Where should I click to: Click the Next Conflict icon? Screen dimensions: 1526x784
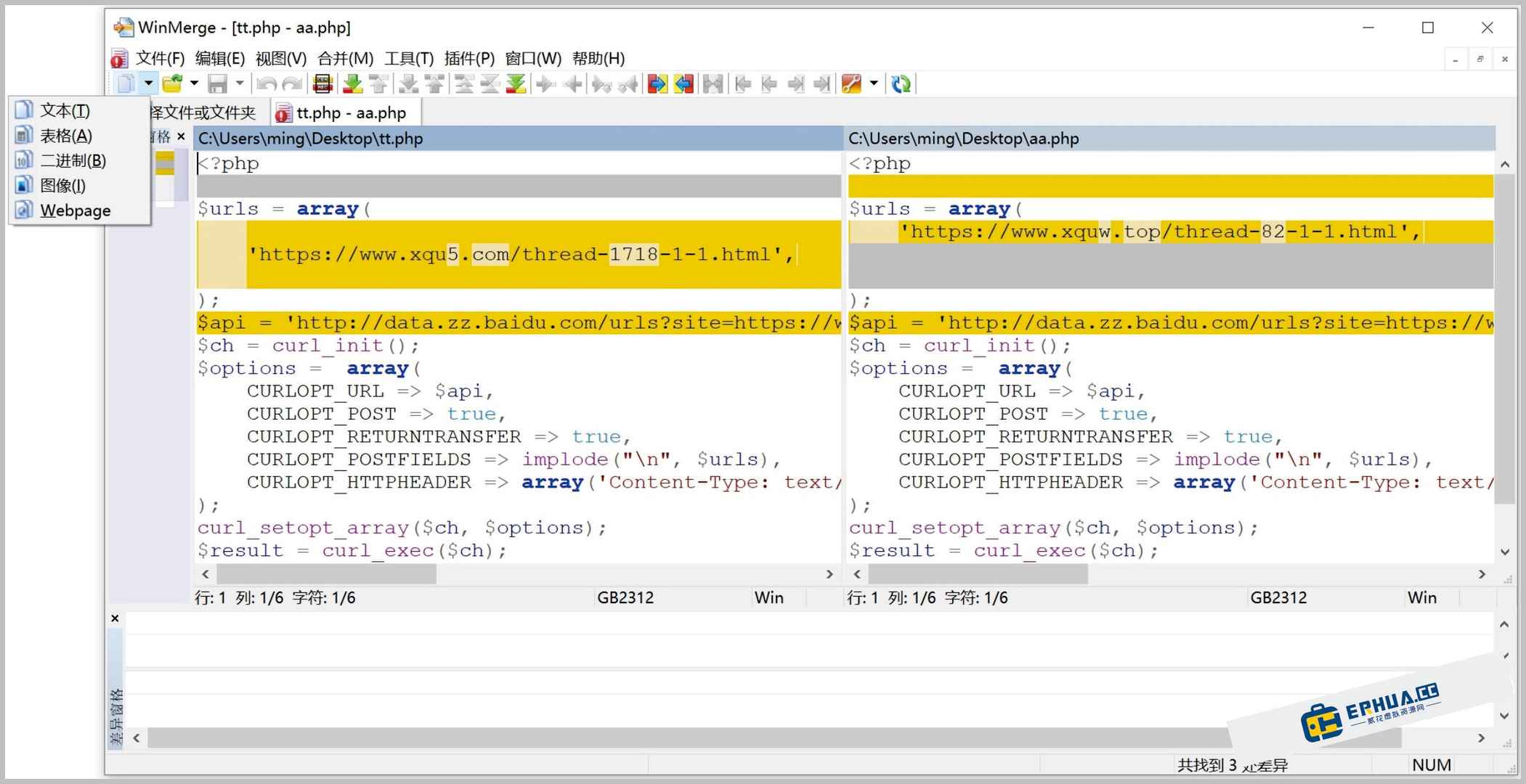(x=409, y=84)
